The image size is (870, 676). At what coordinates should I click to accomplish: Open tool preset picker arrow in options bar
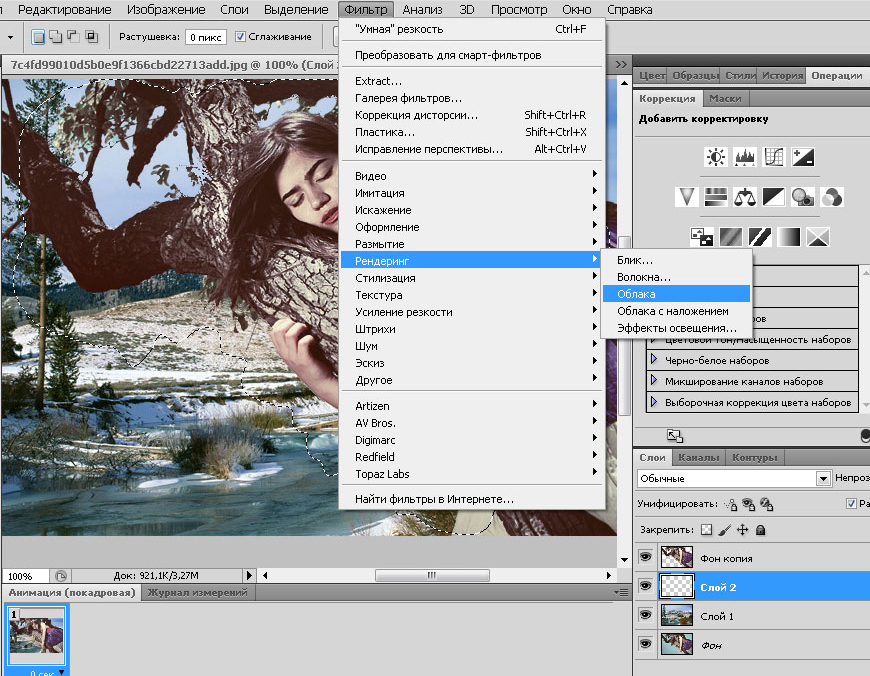(x=11, y=38)
